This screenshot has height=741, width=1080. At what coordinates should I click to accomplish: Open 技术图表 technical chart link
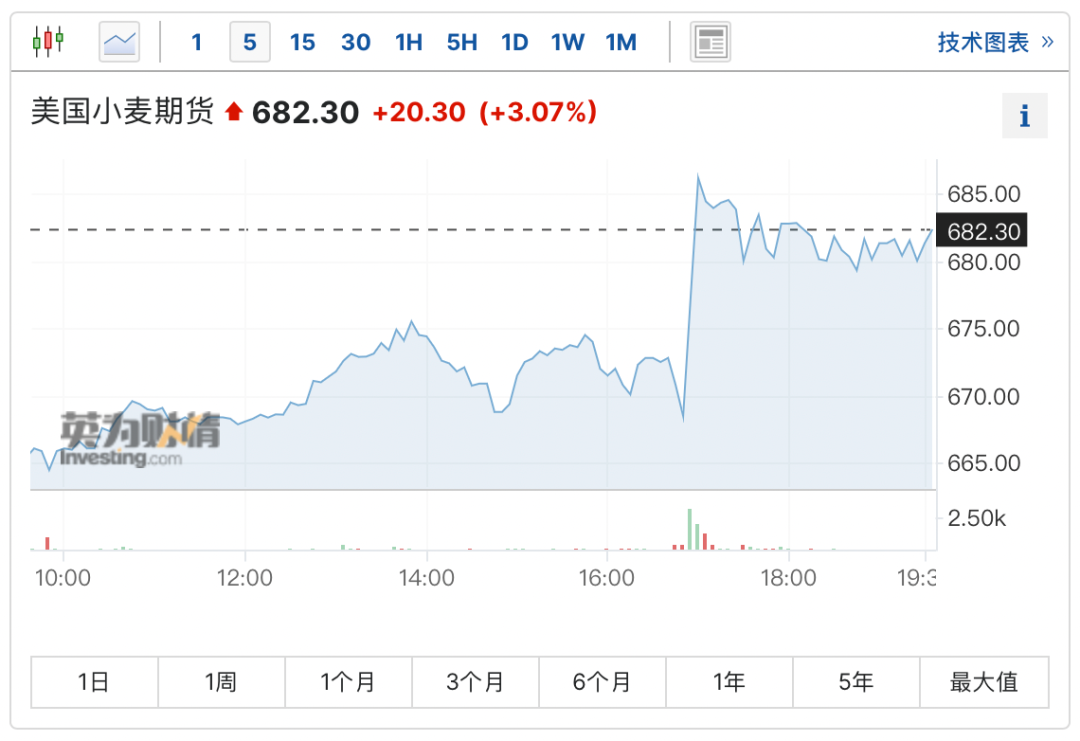[x=994, y=42]
